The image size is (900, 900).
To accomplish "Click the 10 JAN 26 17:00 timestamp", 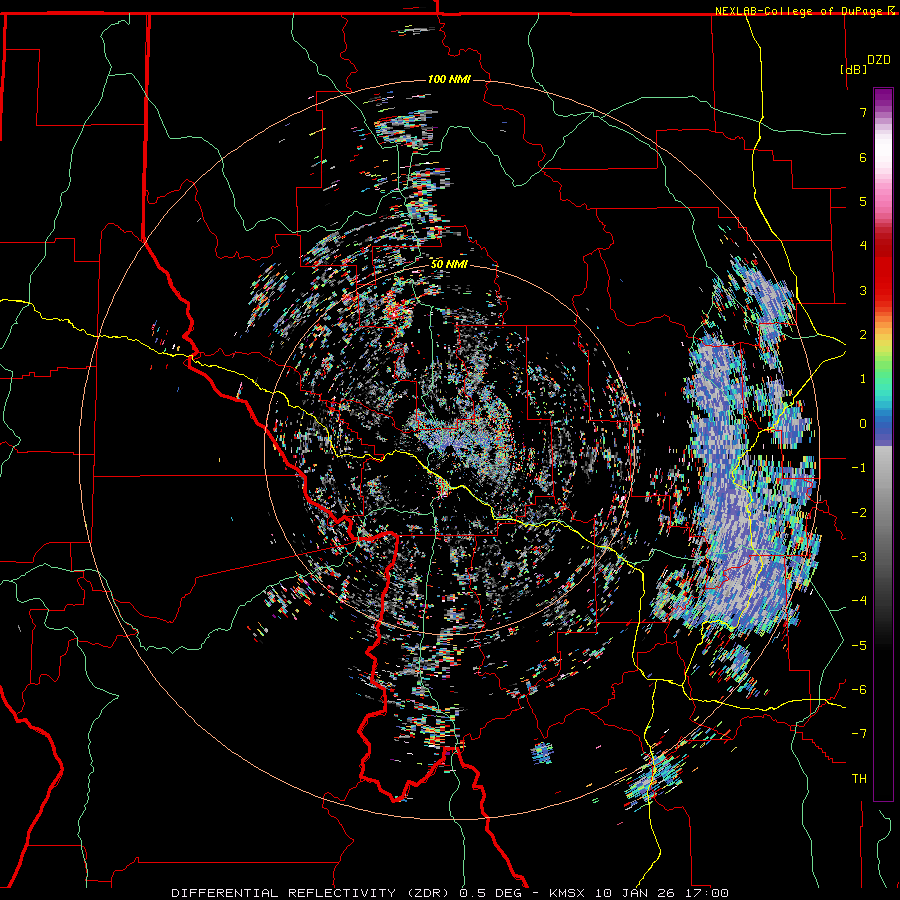I will (662, 893).
